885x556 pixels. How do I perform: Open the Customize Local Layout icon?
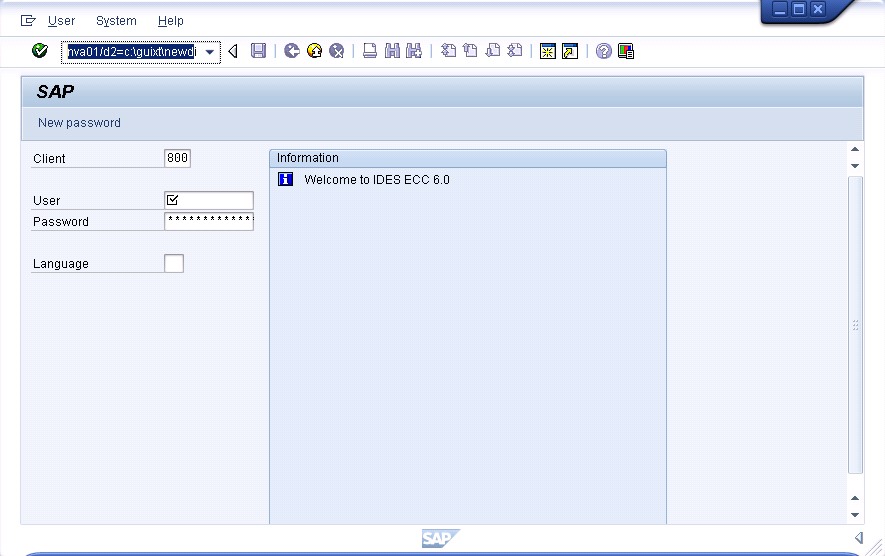626,51
